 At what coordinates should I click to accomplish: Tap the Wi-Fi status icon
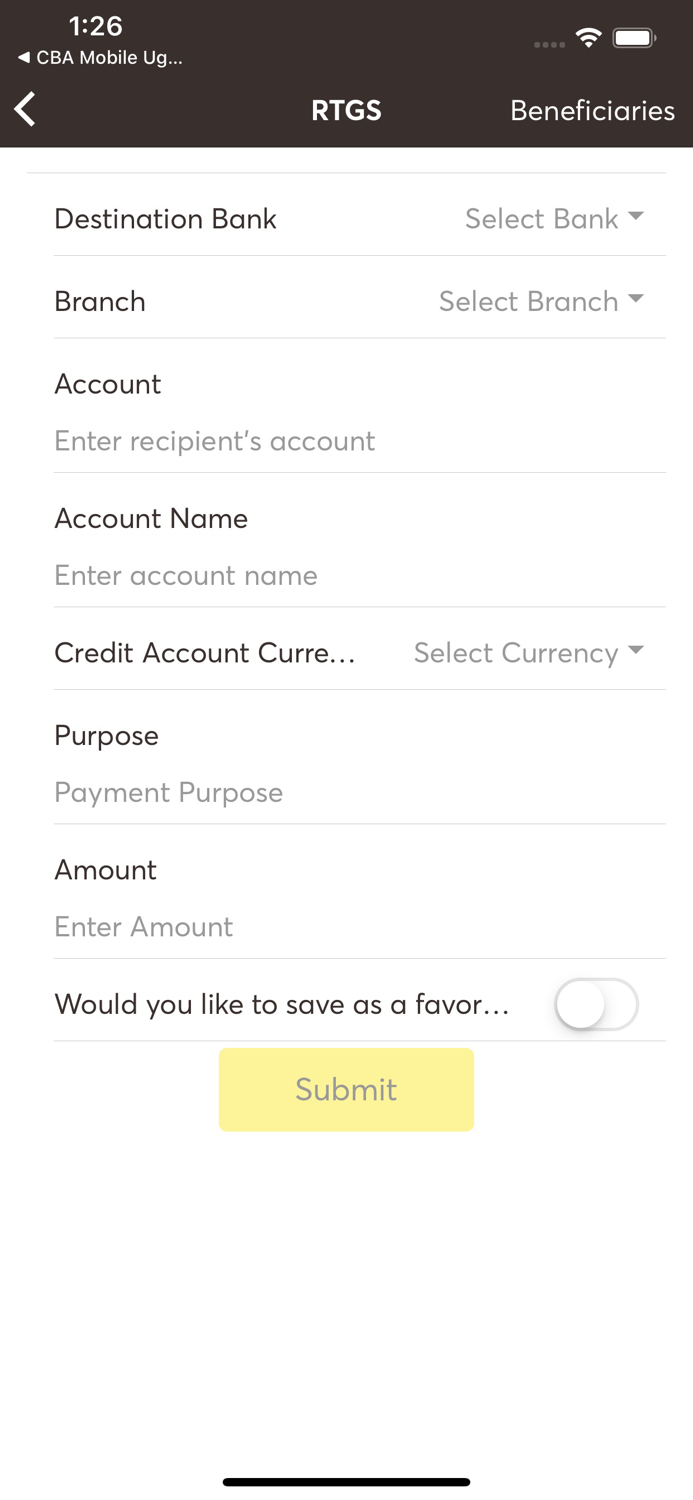(x=588, y=39)
